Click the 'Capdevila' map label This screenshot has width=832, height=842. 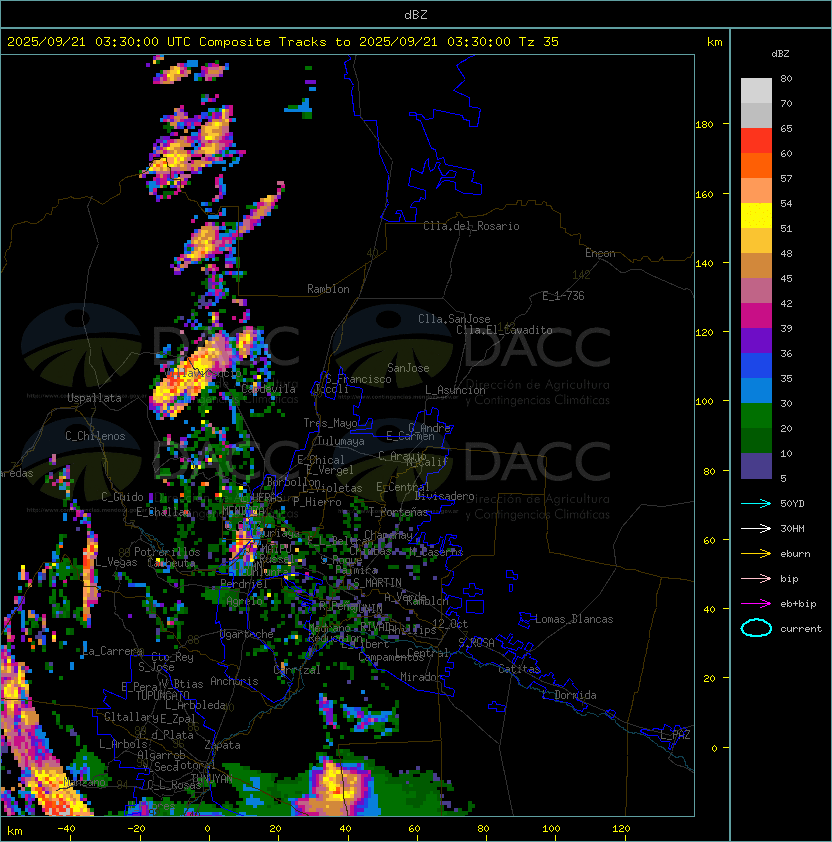[269, 389]
